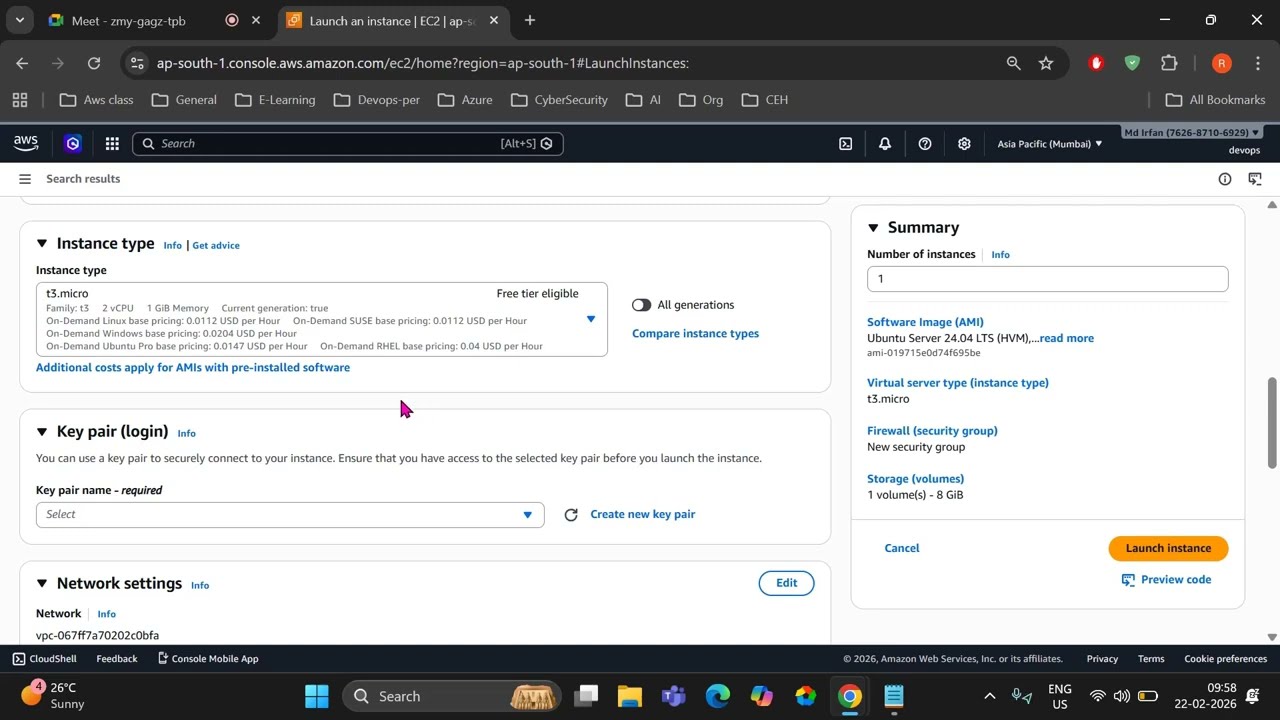Open the browser zoom magnifier icon
Image resolution: width=1280 pixels, height=720 pixels.
1013,63
